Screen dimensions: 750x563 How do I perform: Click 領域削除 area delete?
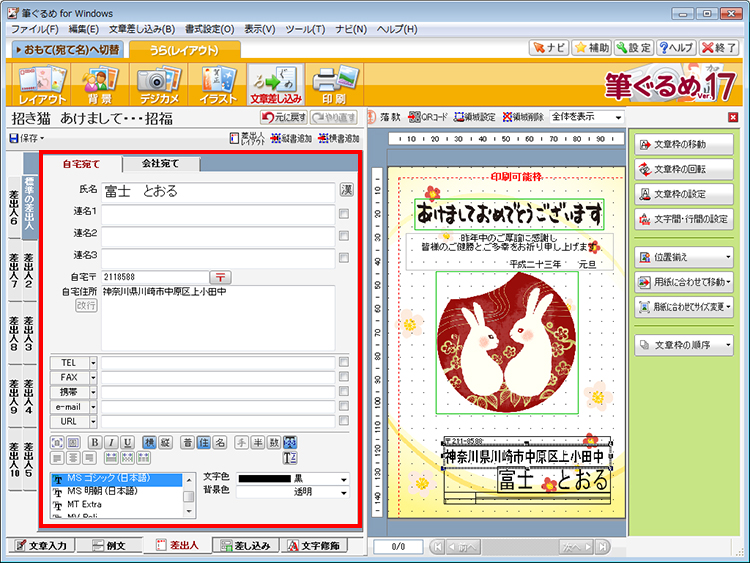pyautogui.click(x=523, y=117)
